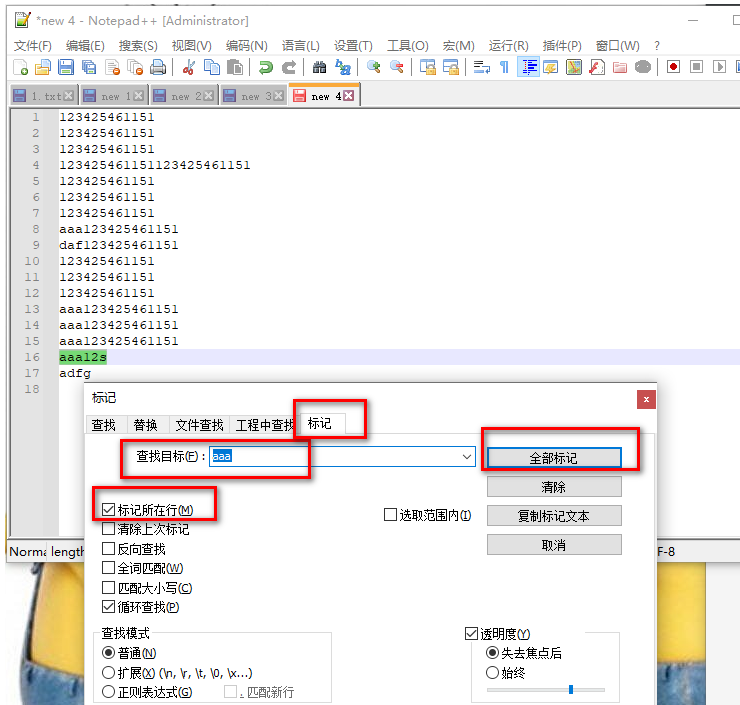Select the 普通 search mode radio button
Viewport: 740px width, 705px height.
109,653
